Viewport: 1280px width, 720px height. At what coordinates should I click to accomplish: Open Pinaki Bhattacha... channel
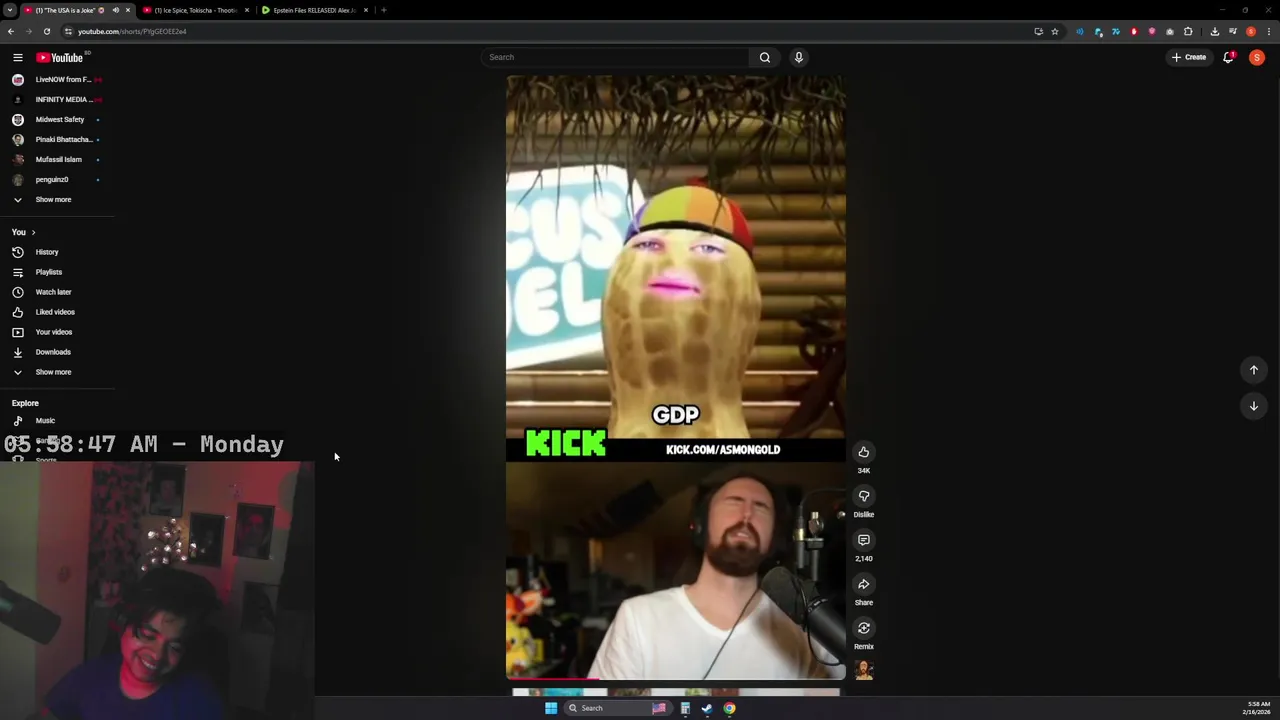coord(57,139)
